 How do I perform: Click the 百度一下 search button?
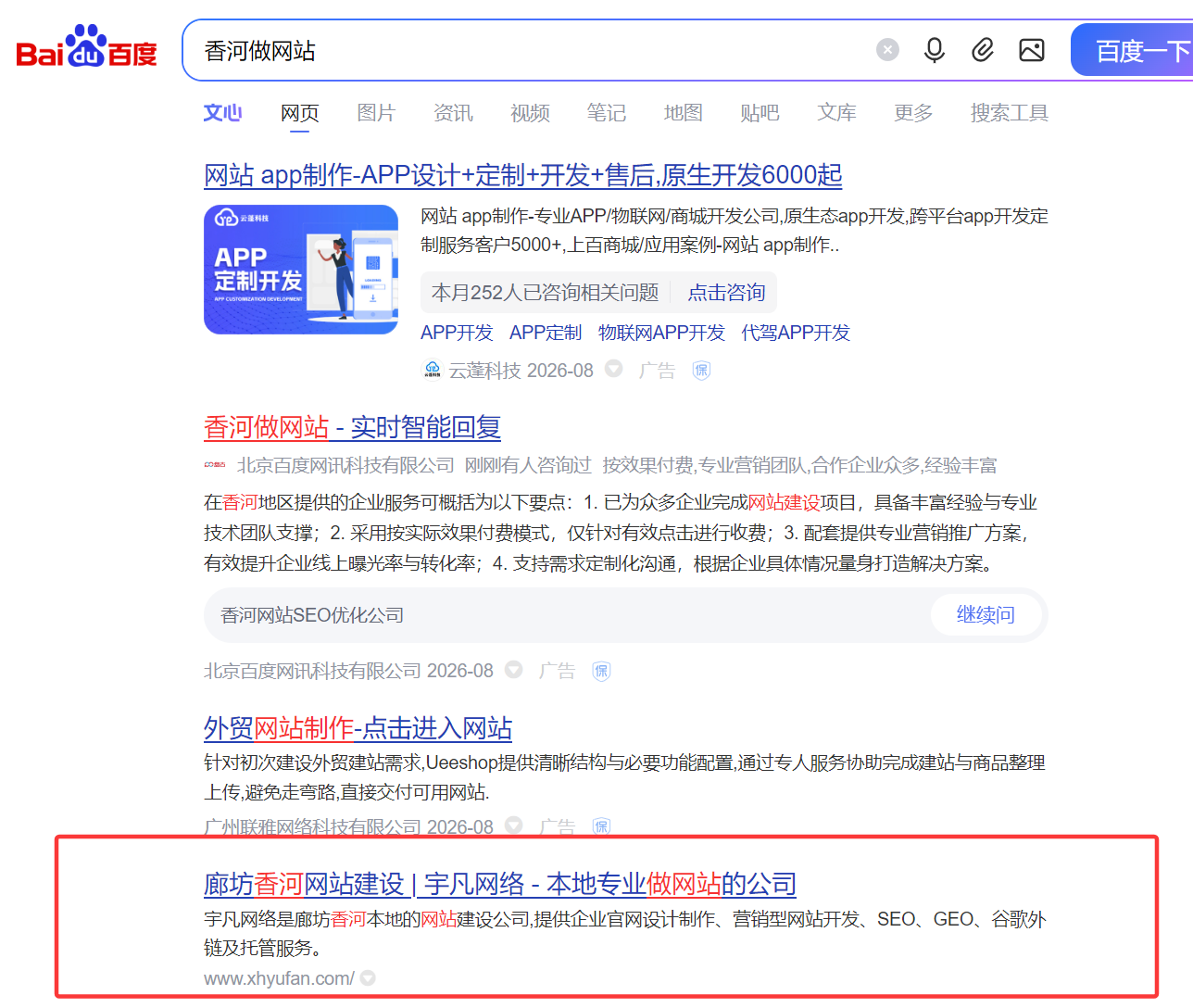click(x=1132, y=50)
